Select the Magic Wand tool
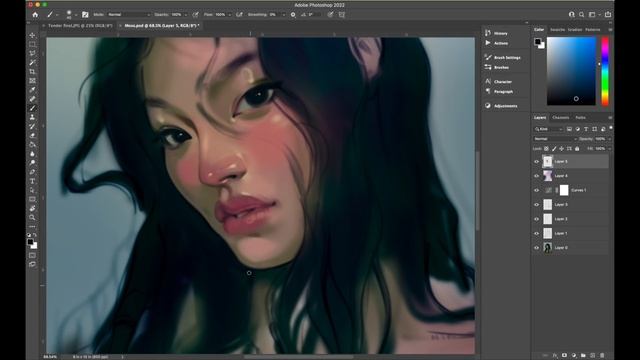 click(32, 62)
